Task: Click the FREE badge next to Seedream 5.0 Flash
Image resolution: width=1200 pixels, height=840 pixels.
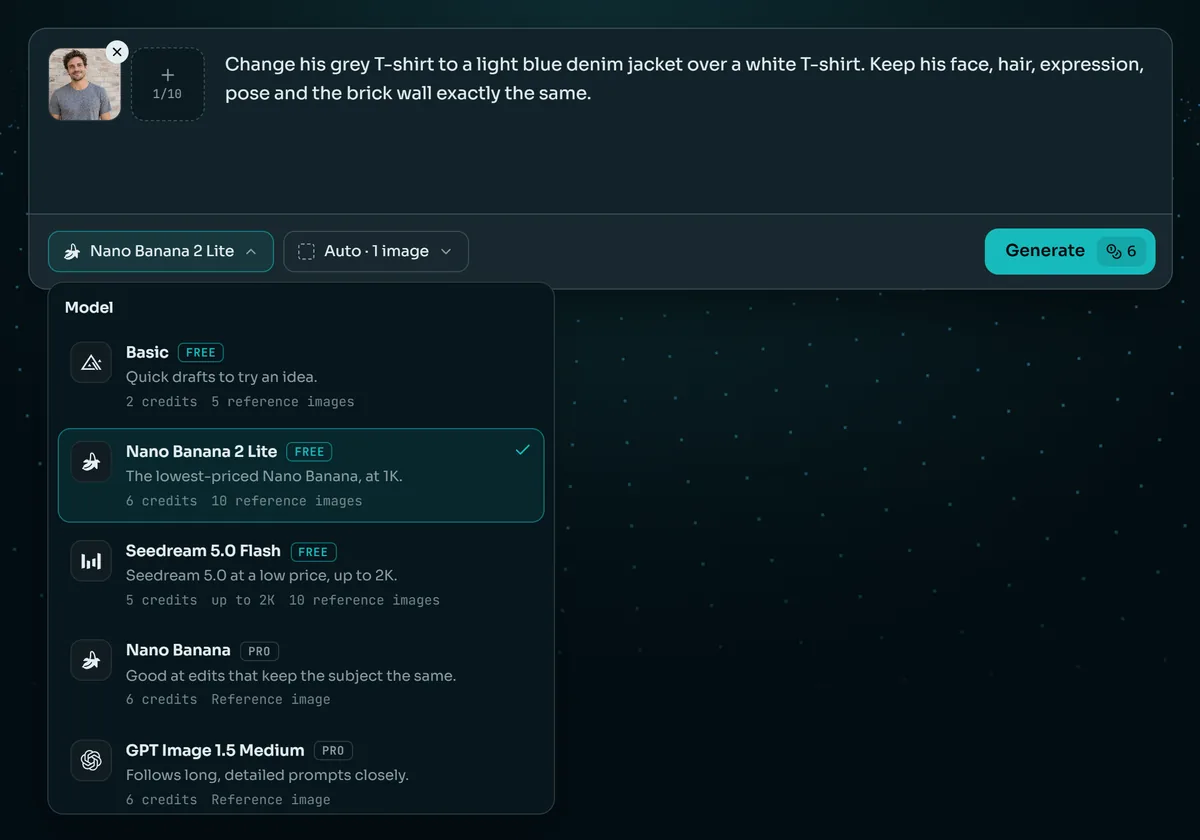Action: click(x=313, y=552)
